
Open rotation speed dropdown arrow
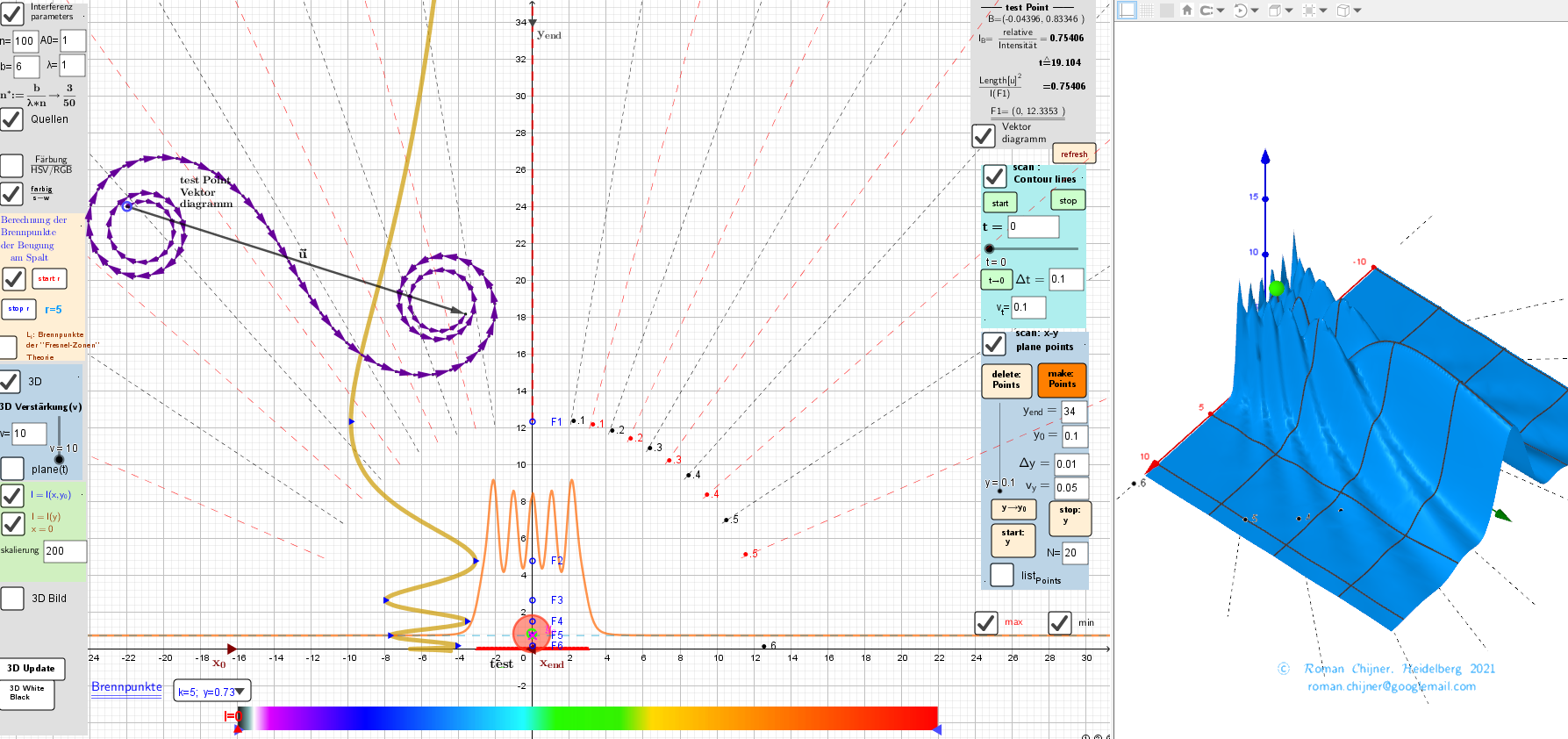point(1255,11)
